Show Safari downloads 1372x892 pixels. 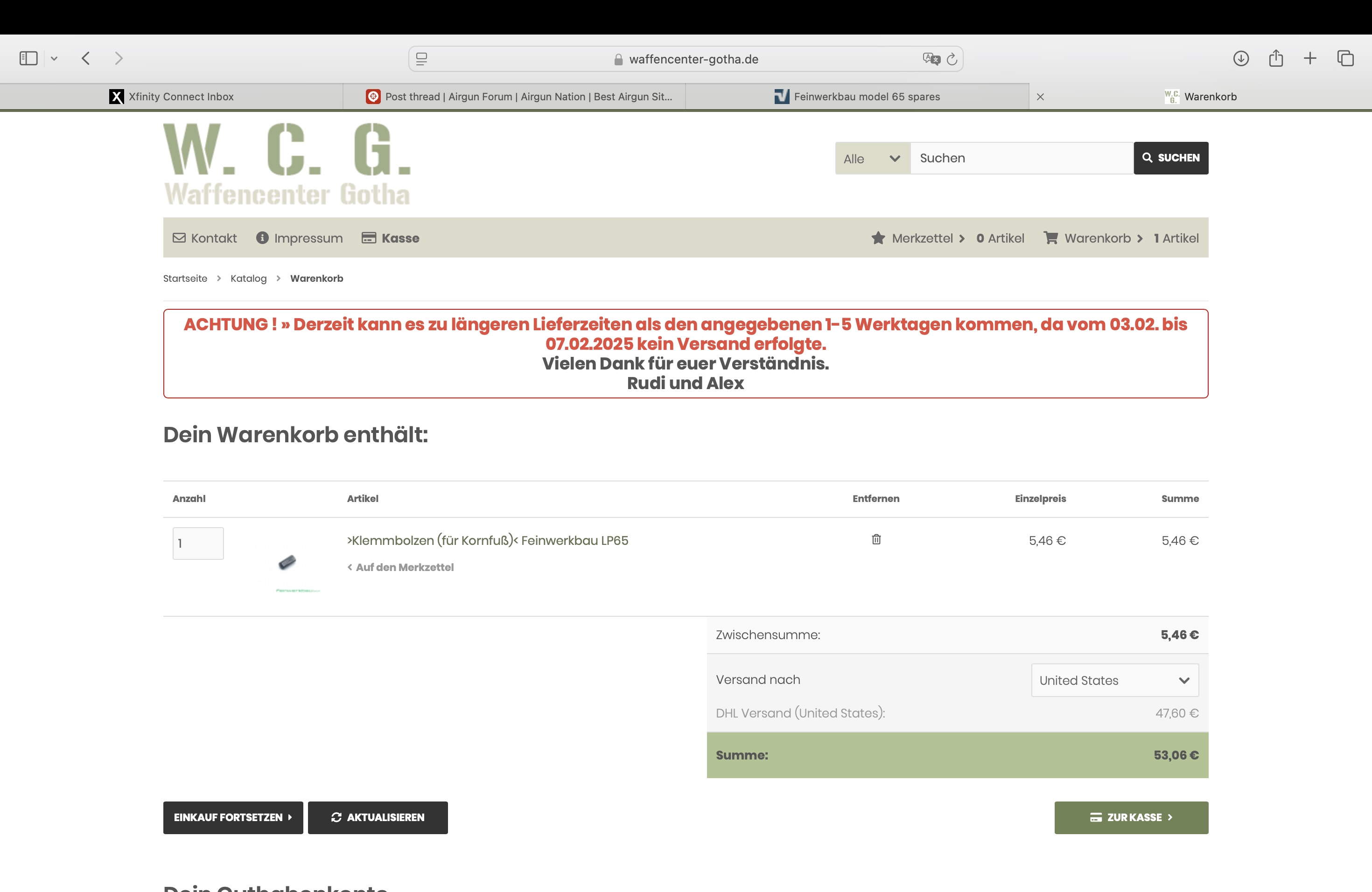point(1241,58)
